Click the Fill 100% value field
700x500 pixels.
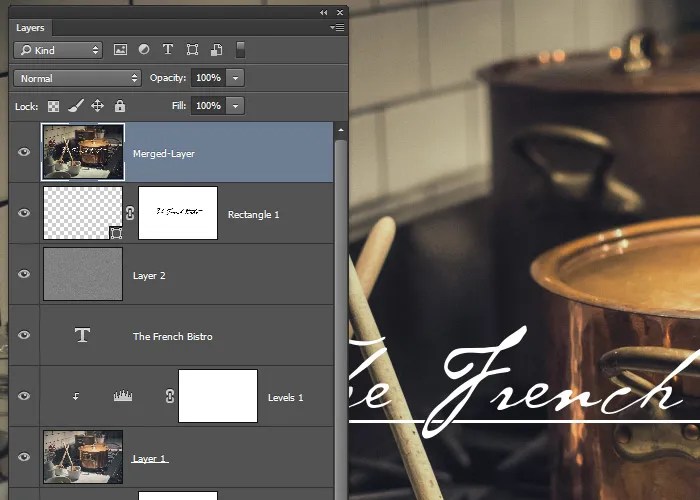tap(208, 106)
